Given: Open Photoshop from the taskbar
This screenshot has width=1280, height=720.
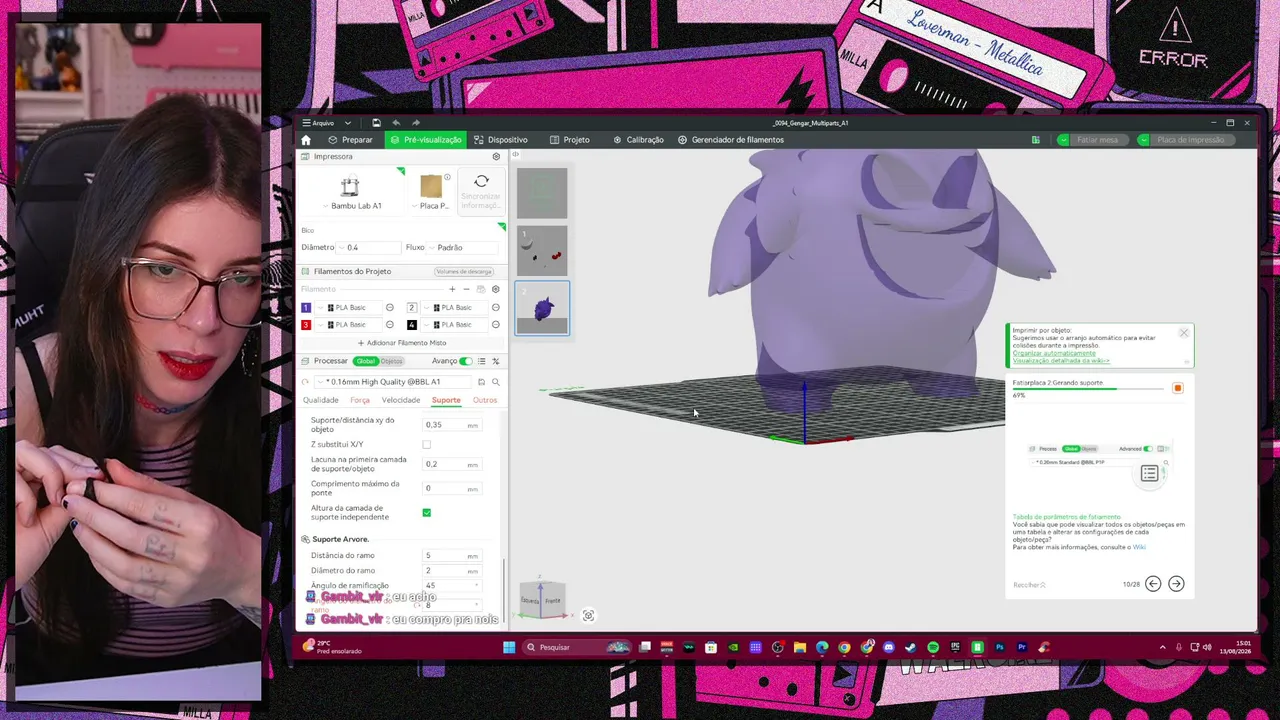Looking at the screenshot, I should [x=999, y=647].
